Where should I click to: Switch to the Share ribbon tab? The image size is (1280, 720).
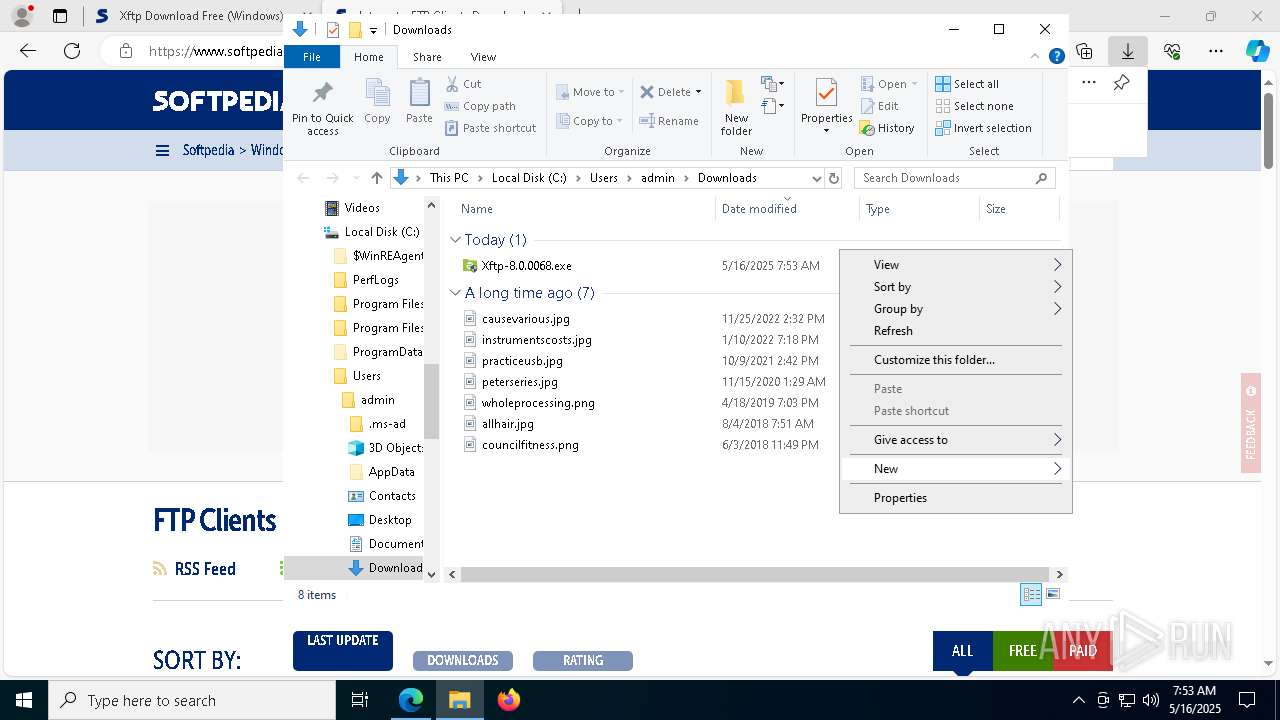(x=427, y=57)
